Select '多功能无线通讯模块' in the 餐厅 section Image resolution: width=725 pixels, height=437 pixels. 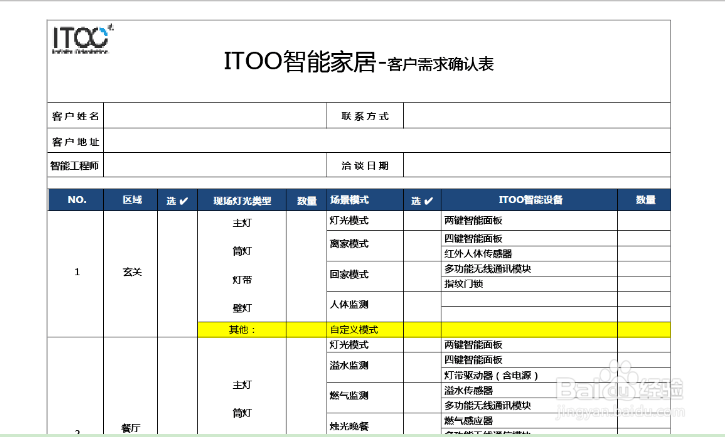(x=529, y=405)
